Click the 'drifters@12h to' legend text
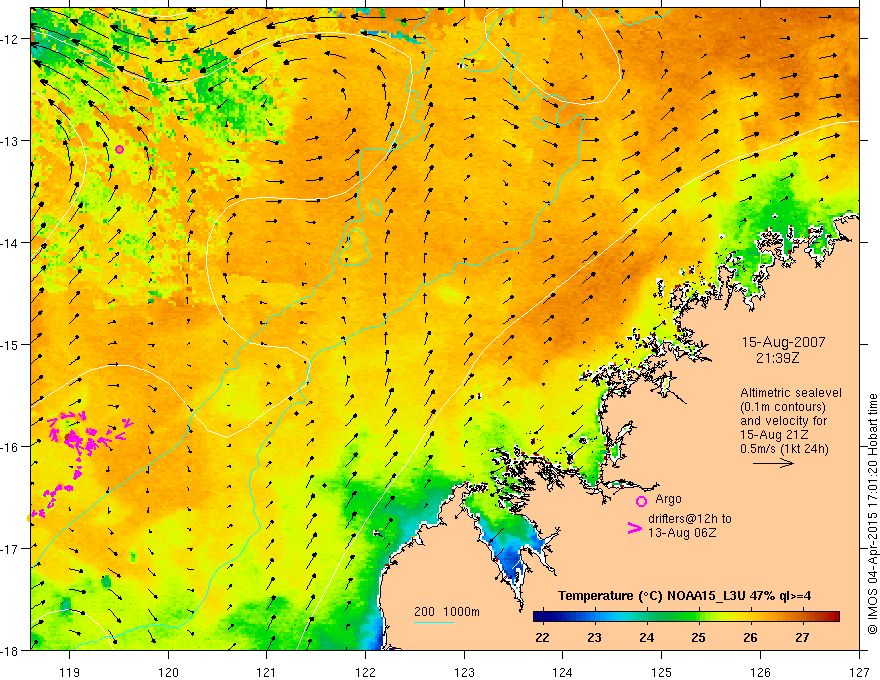 click(690, 518)
